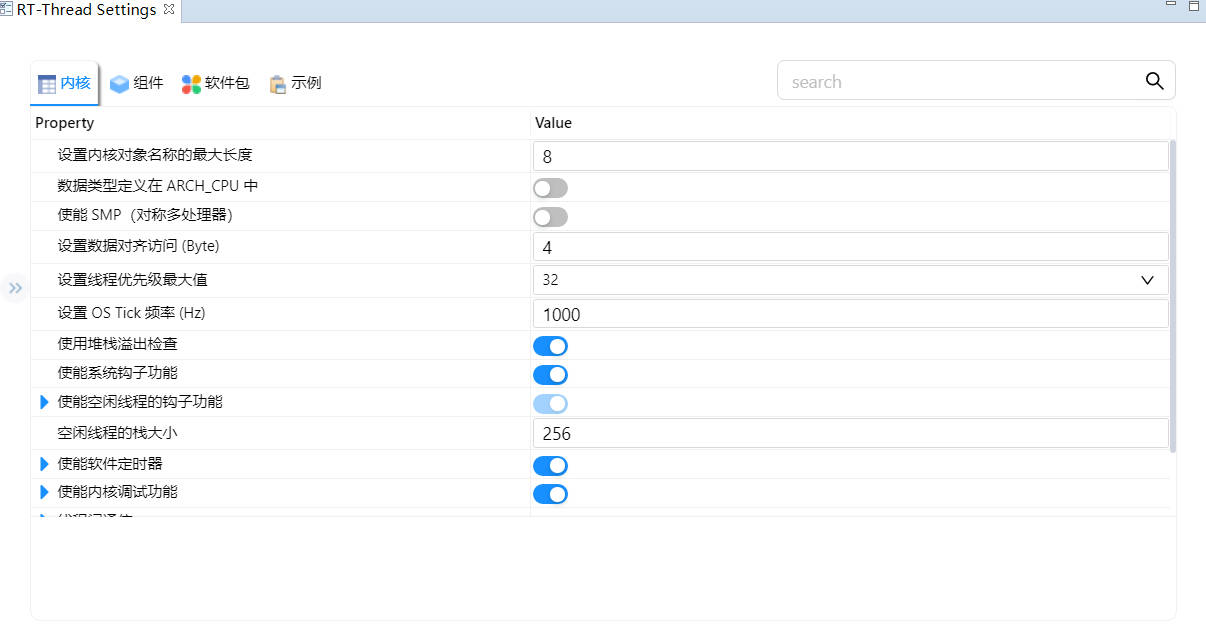This screenshot has height=632, width=1206.
Task: Expand 使能空闲线程的钩子功能 row
Action: tap(44, 402)
